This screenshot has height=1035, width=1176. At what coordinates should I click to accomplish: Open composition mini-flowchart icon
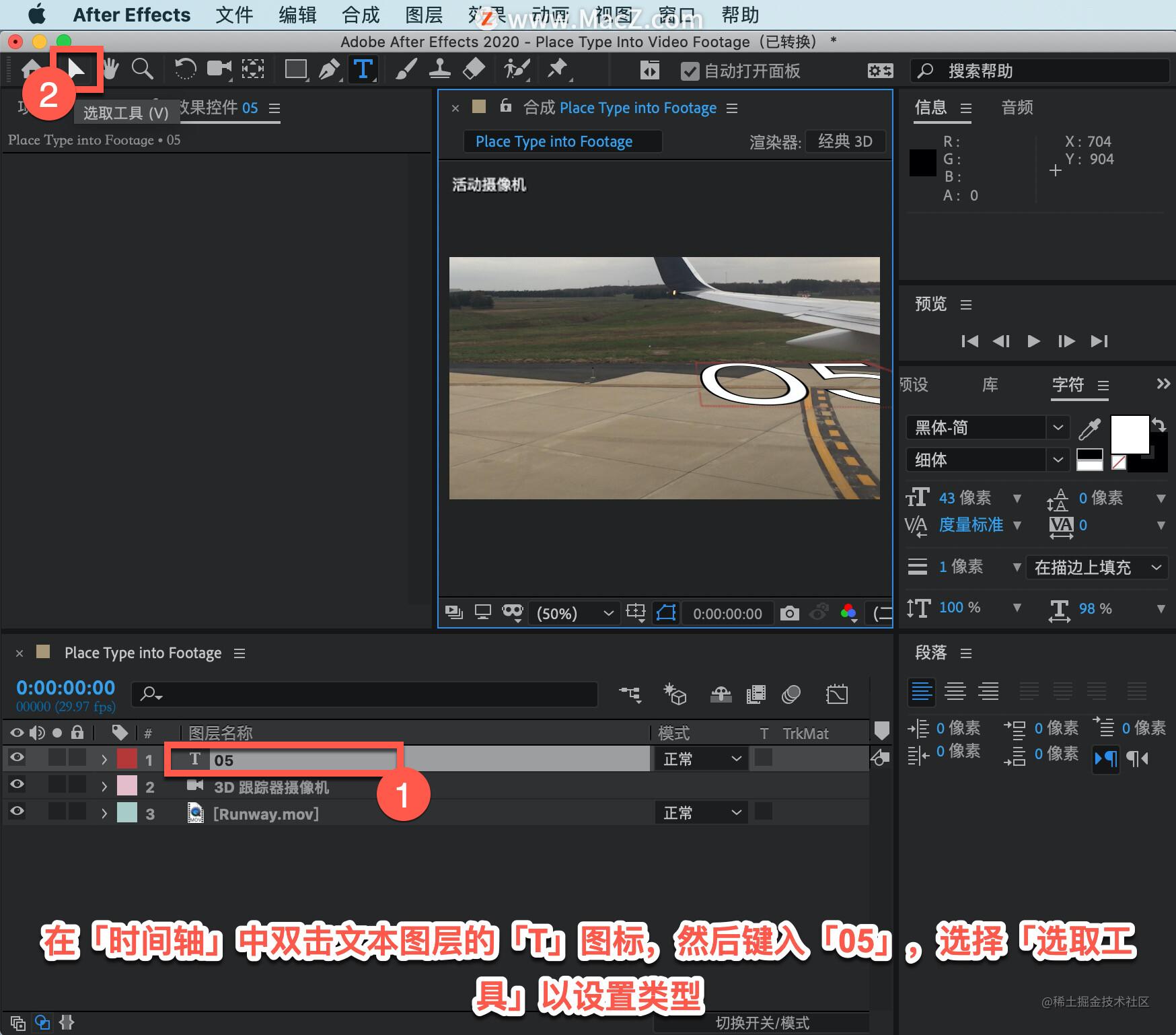(x=630, y=694)
